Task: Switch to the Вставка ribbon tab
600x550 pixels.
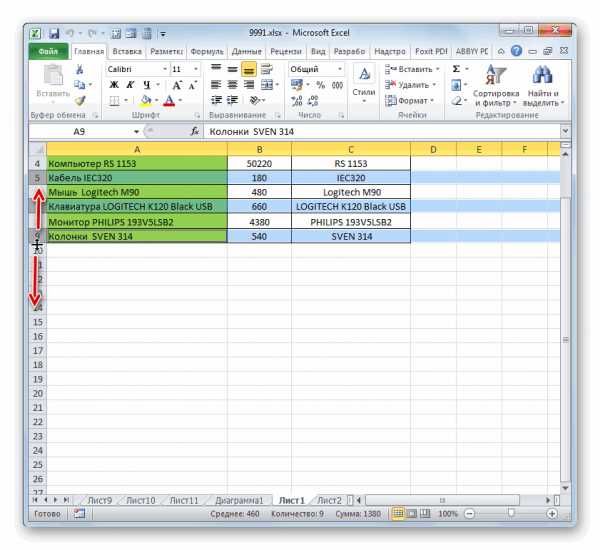Action: click(127, 51)
